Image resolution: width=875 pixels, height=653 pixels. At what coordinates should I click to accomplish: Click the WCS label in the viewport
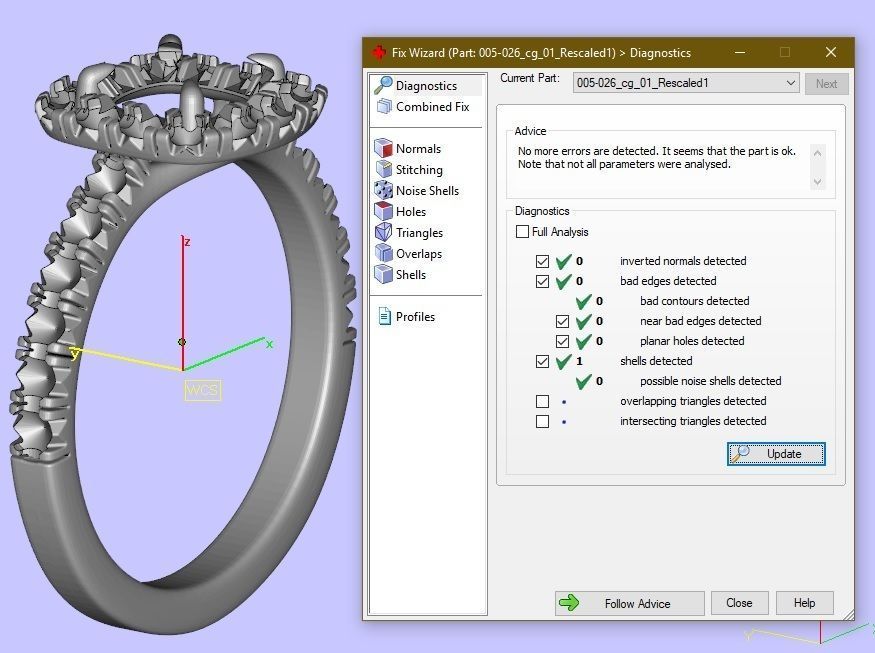point(202,390)
